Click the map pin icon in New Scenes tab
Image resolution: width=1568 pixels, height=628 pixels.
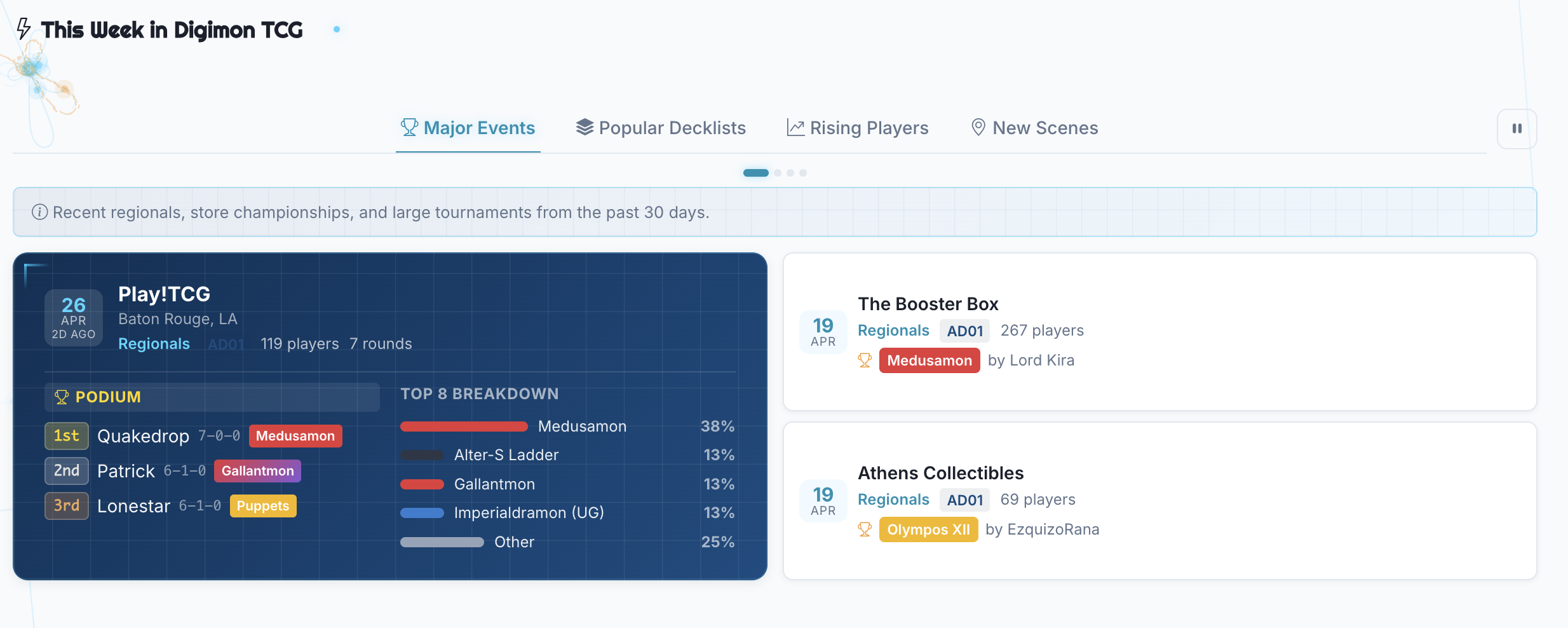point(978,128)
